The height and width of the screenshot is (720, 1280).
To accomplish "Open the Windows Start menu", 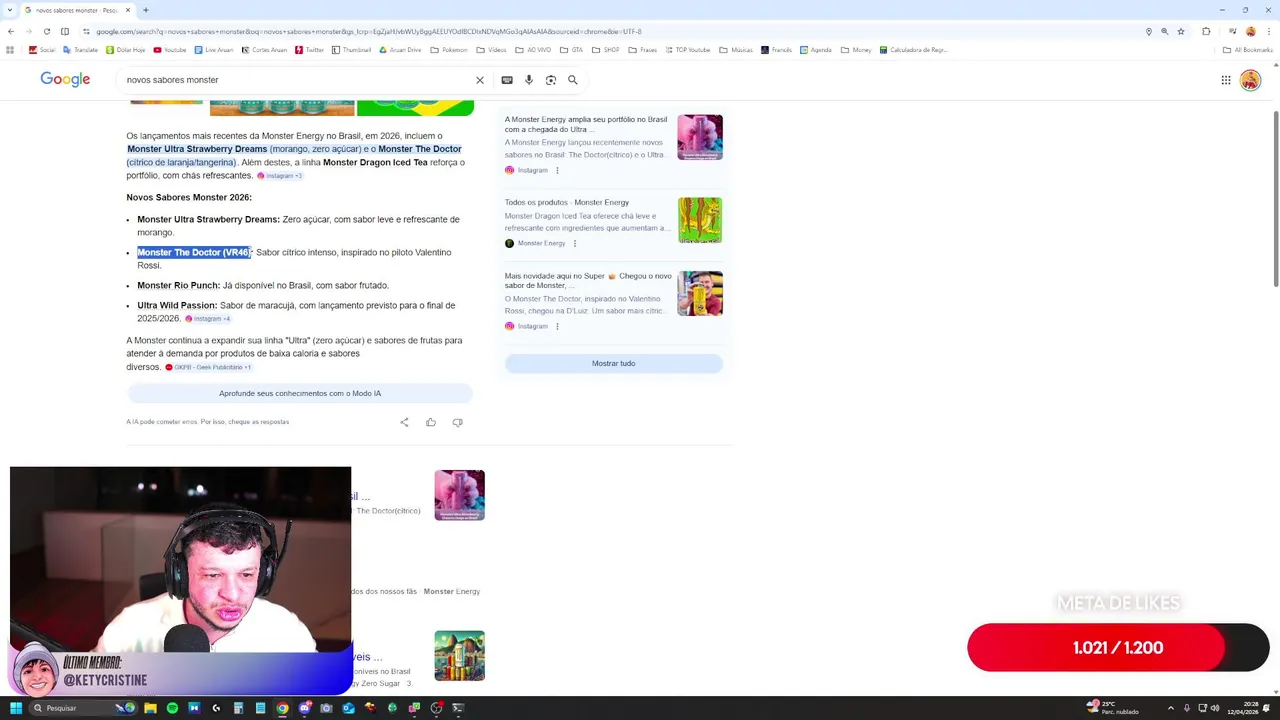I will click(15, 708).
